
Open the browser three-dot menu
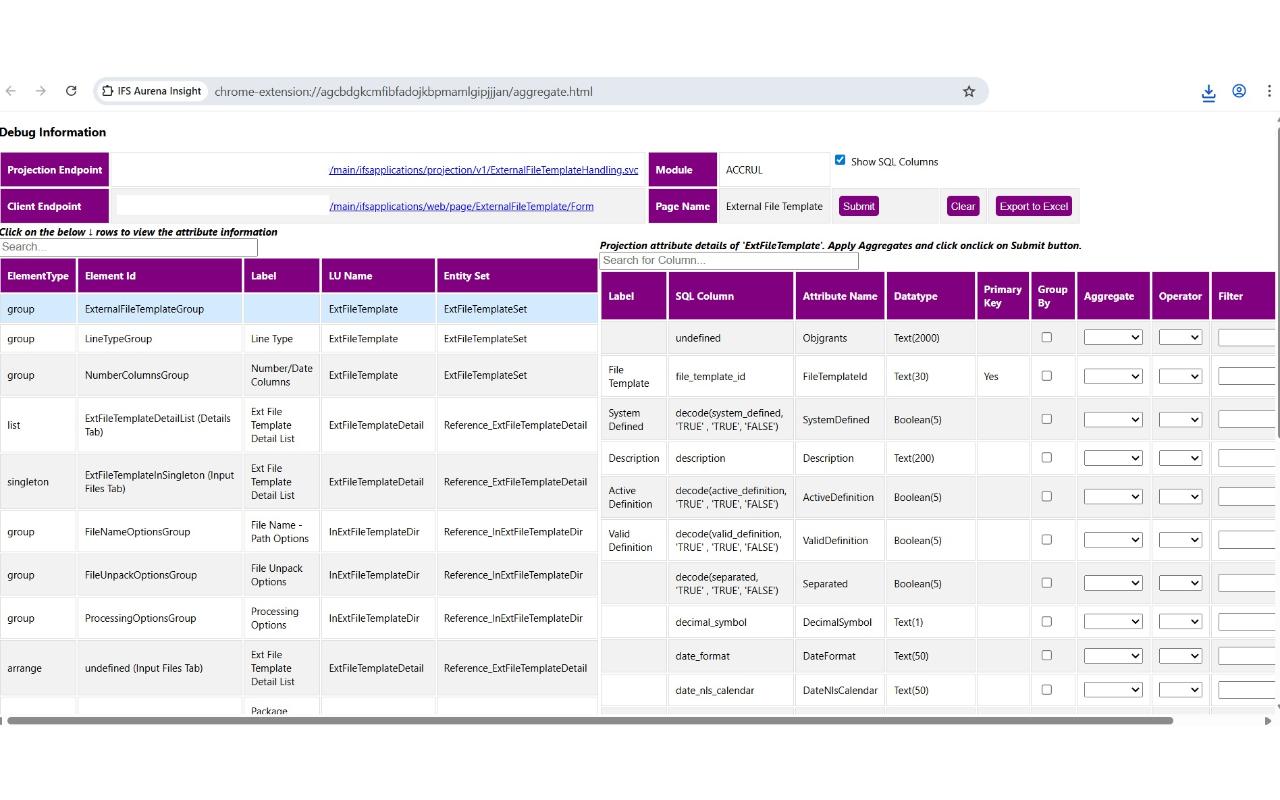pyautogui.click(x=1269, y=91)
